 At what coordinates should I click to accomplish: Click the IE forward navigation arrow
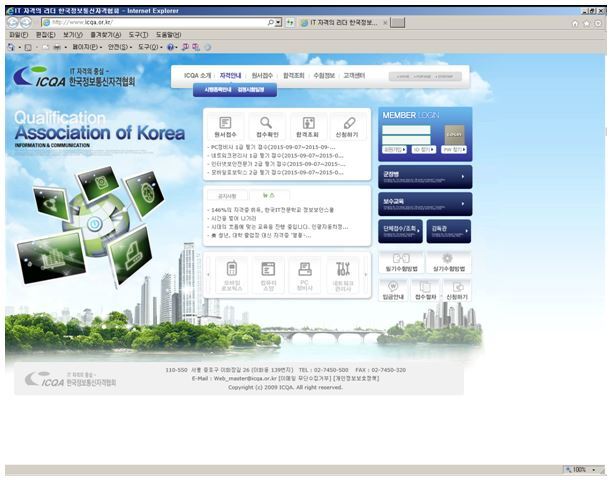point(26,23)
